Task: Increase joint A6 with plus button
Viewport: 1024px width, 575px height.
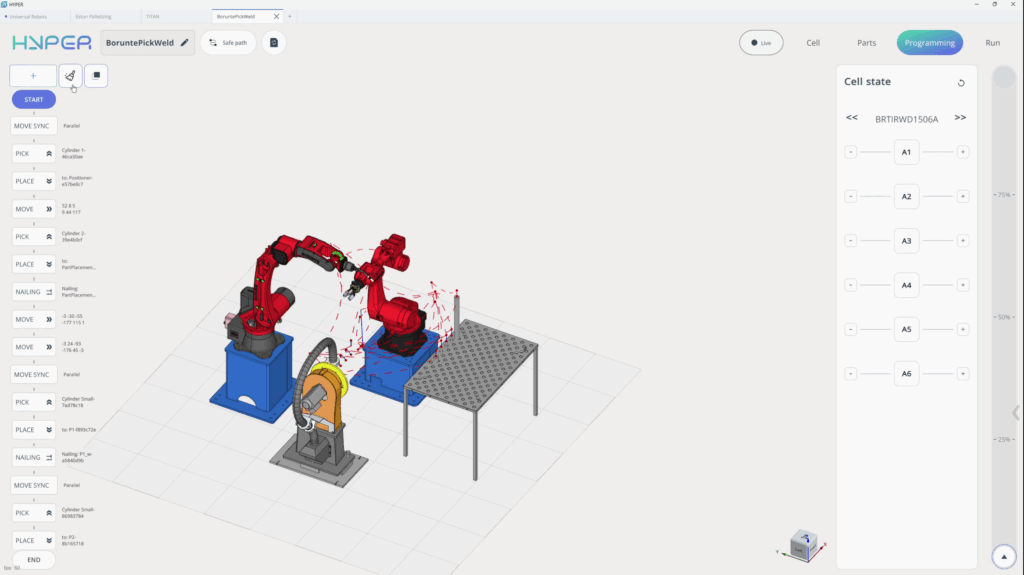Action: [963, 374]
